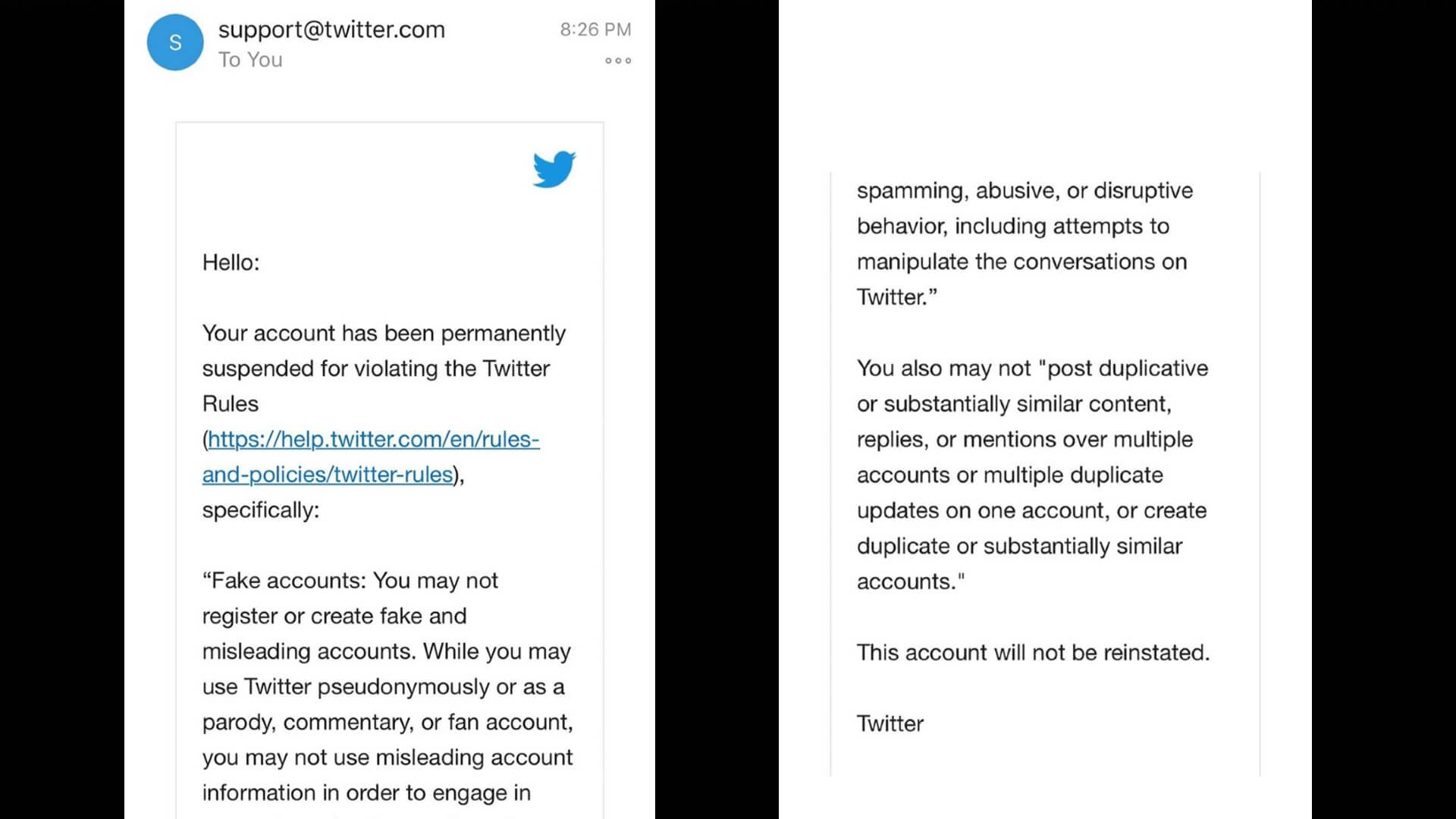The image size is (1456, 819).
Task: Open the help.twitter.com rules link
Action: point(373,439)
